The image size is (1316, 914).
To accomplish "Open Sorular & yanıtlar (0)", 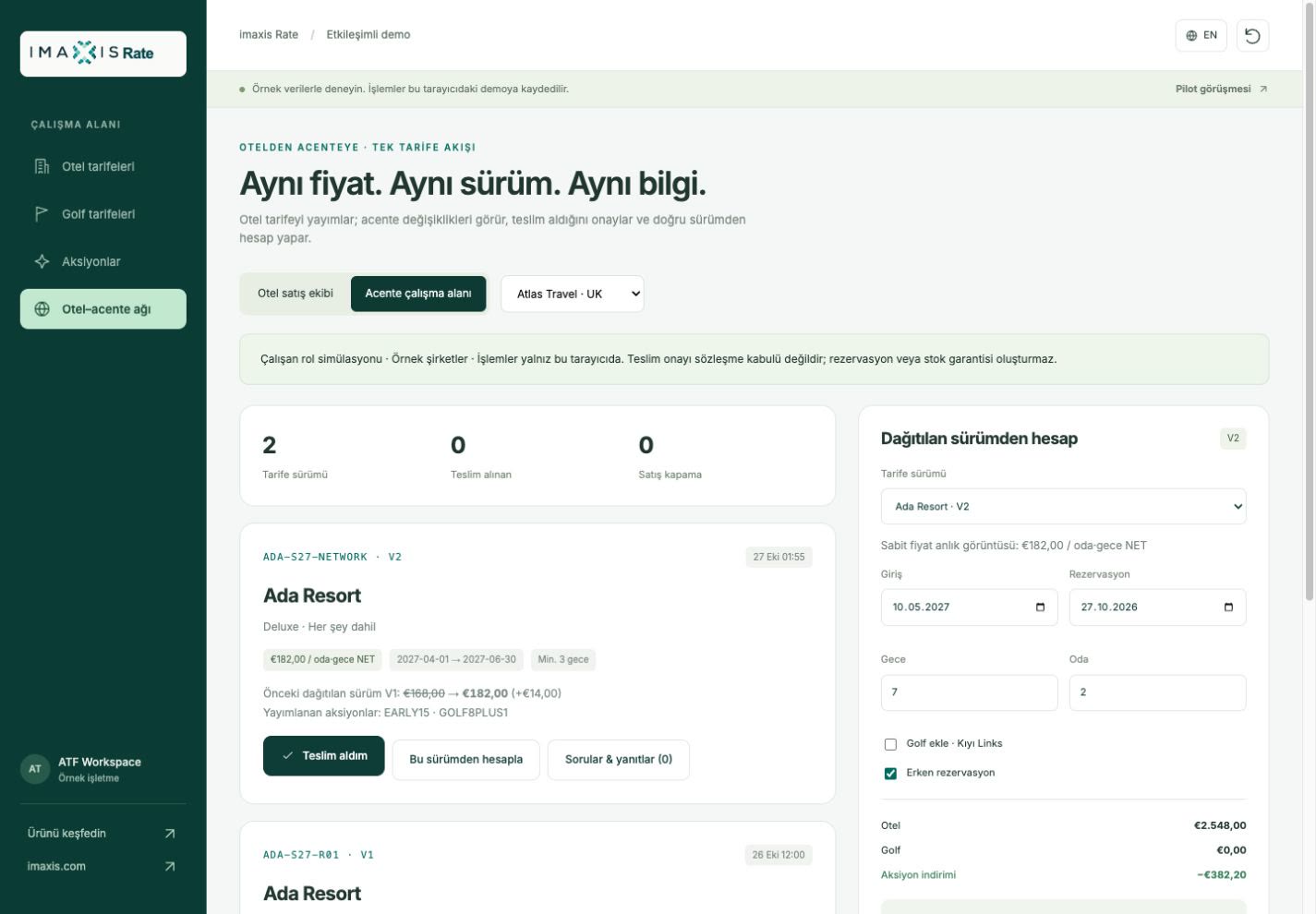I will pos(619,760).
